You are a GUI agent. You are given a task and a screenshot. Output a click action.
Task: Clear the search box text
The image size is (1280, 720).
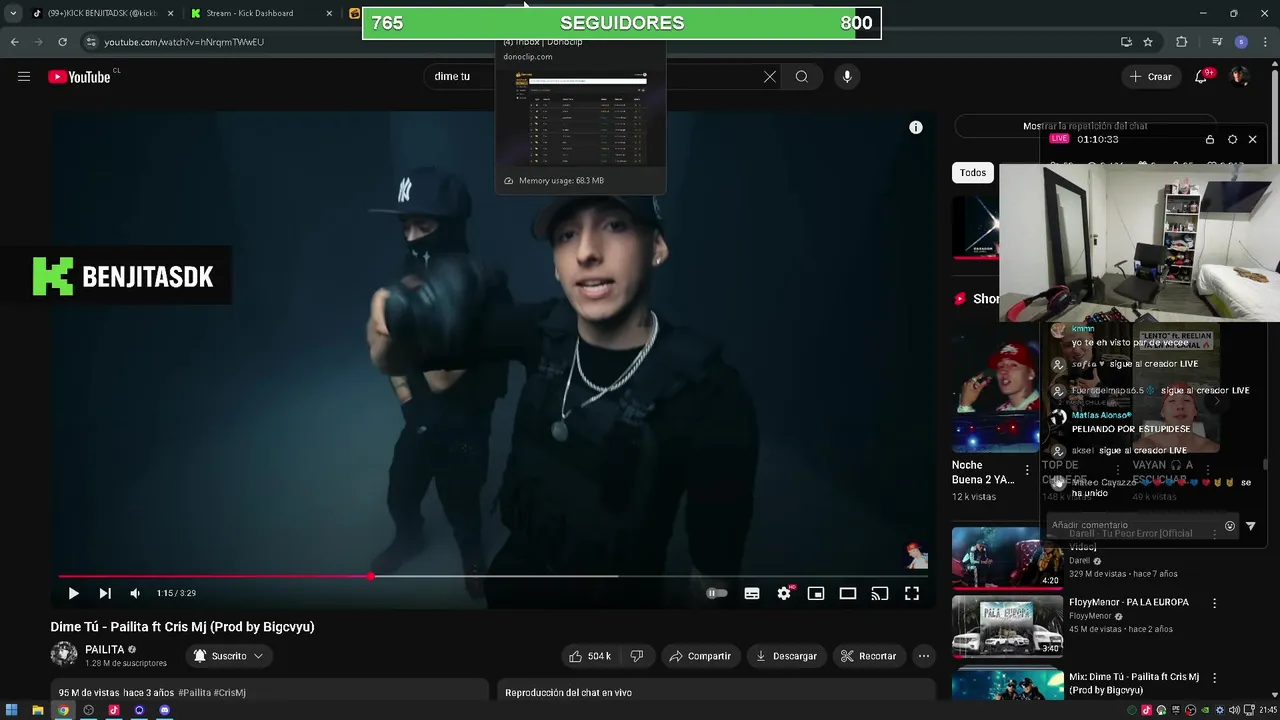click(770, 76)
